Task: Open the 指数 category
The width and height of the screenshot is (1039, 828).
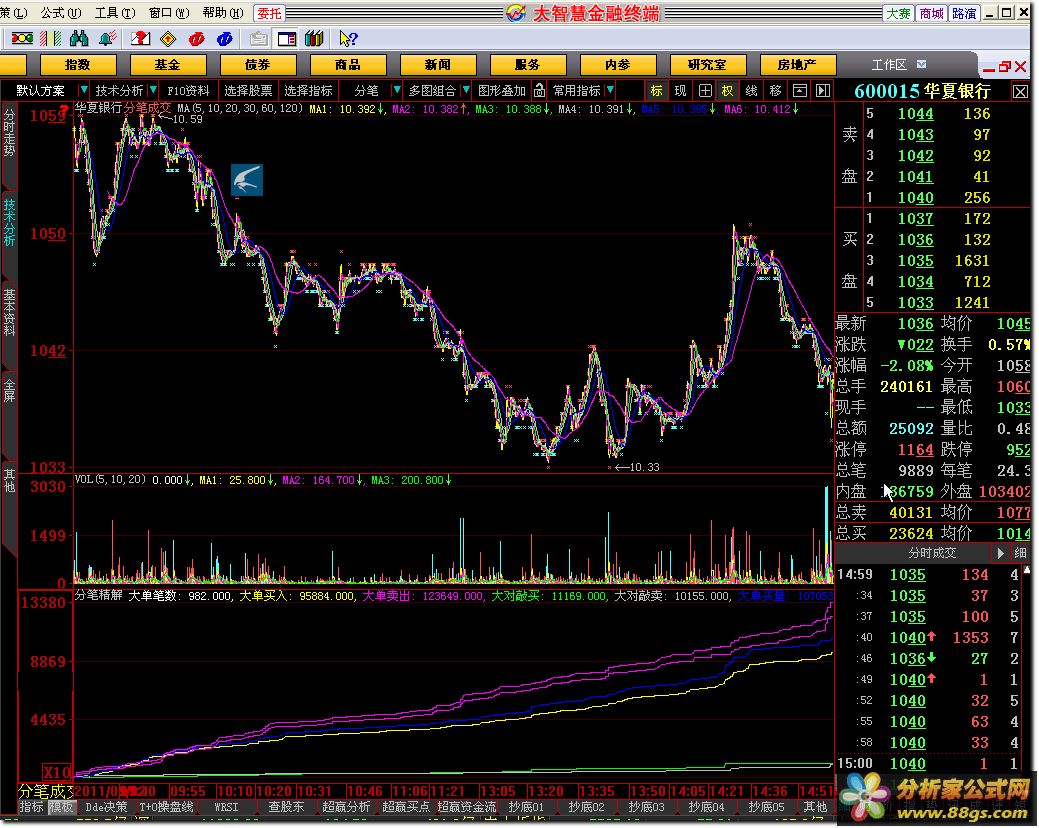Action: click(x=78, y=64)
